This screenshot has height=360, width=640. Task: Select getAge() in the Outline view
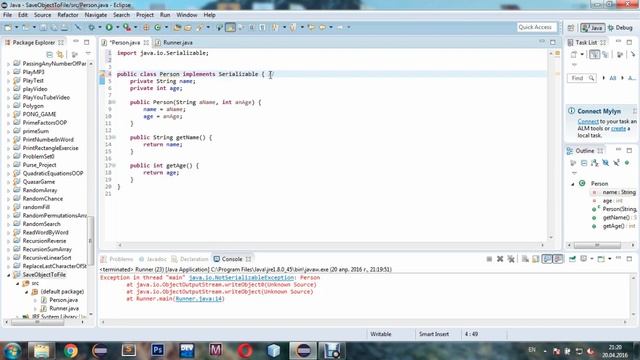coord(613,226)
